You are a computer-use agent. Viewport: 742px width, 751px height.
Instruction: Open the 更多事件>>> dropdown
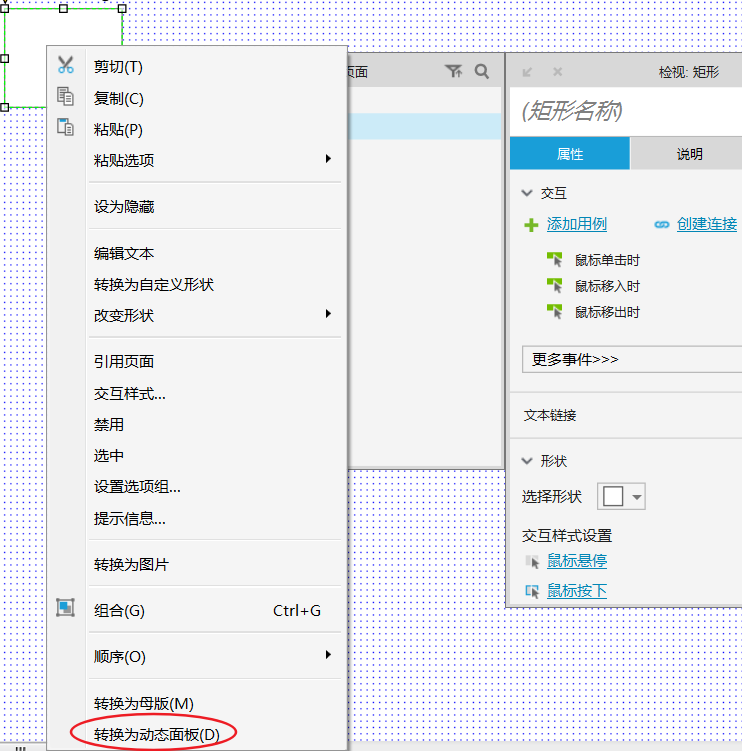[x=632, y=359]
